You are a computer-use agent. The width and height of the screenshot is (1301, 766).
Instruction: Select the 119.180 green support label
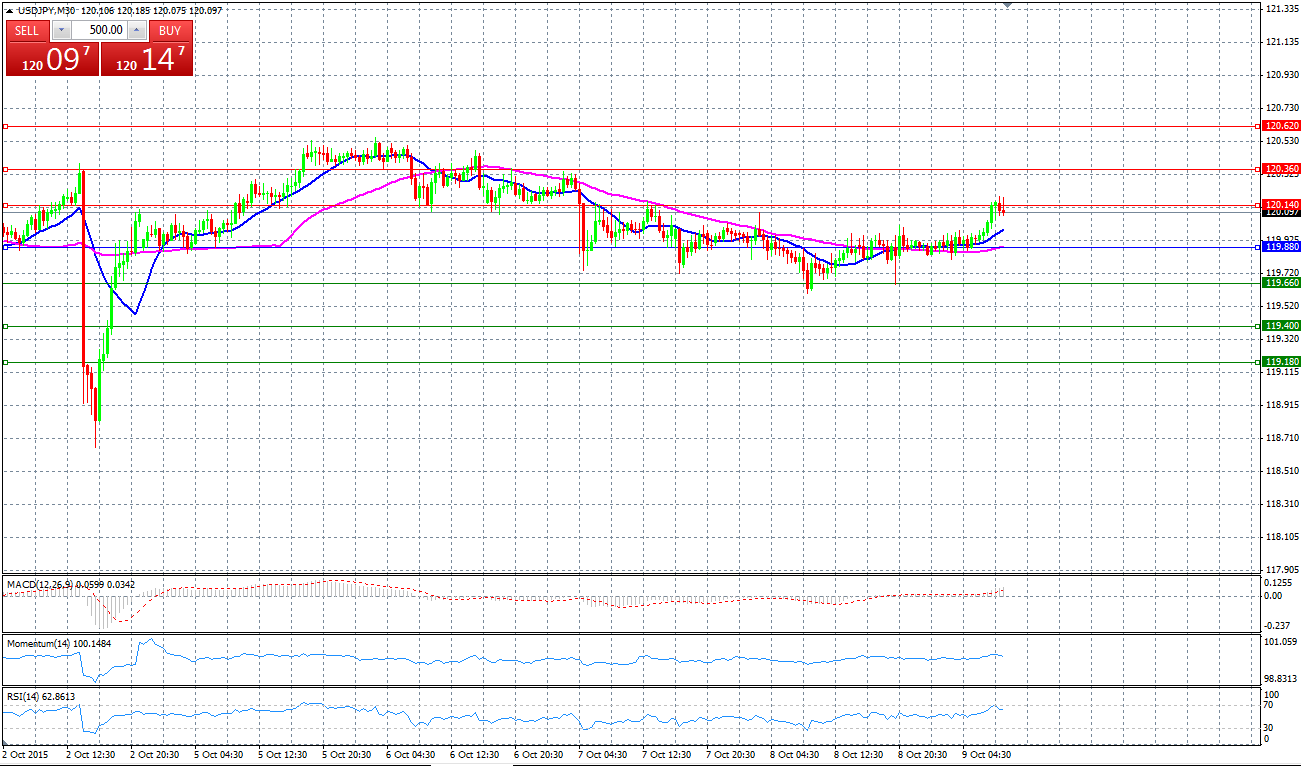click(1281, 362)
